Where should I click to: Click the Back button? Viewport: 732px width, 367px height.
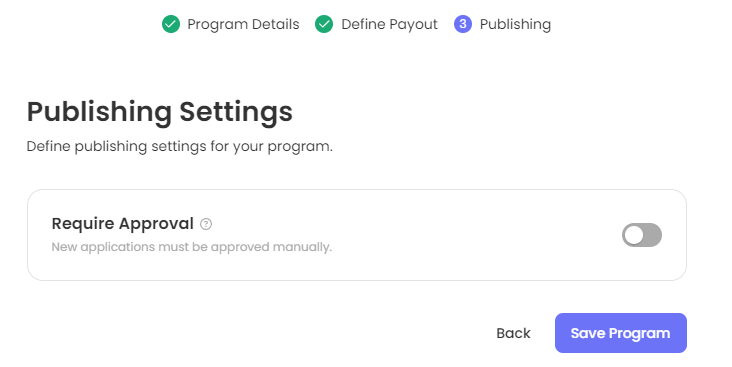(x=514, y=333)
